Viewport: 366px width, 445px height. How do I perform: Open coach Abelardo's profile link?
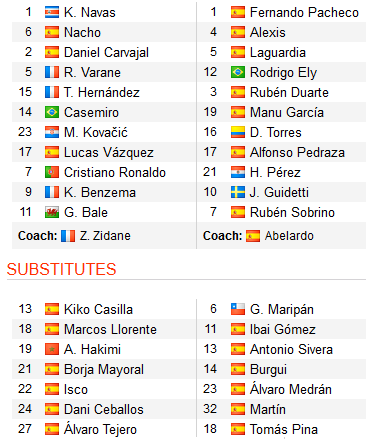[x=289, y=236]
